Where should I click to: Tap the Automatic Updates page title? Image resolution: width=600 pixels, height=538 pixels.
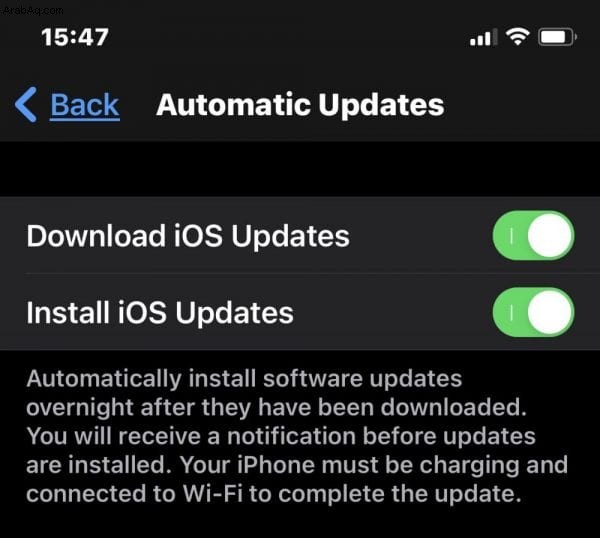[300, 105]
